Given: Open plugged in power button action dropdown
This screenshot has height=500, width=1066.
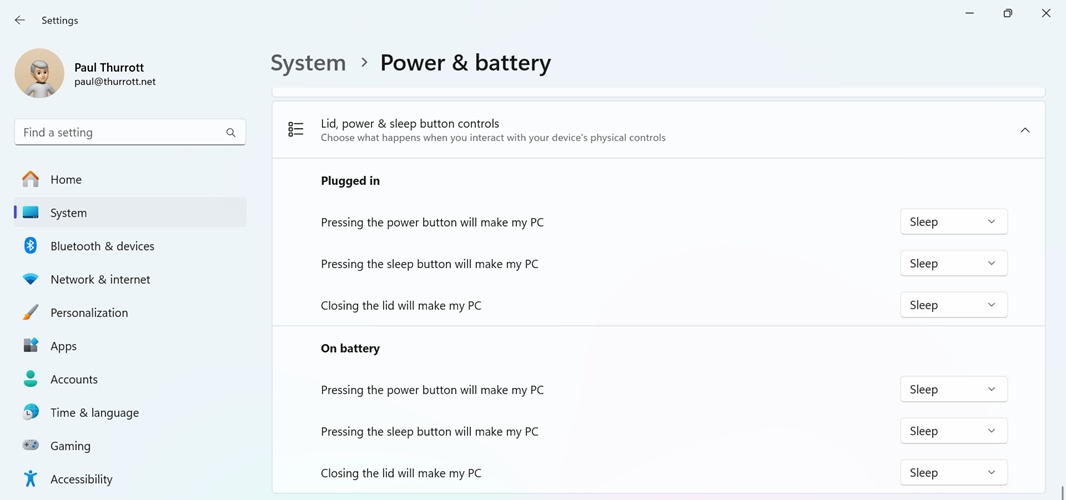Looking at the screenshot, I should 953,222.
